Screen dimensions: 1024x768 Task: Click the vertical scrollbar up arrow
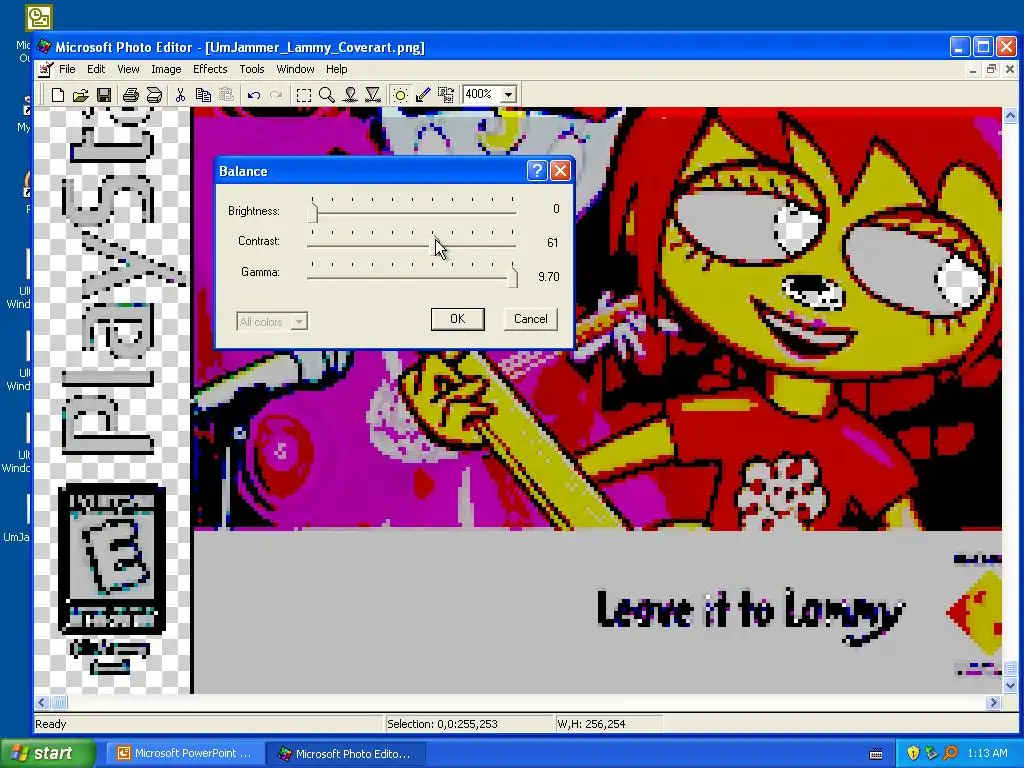pyautogui.click(x=1010, y=116)
